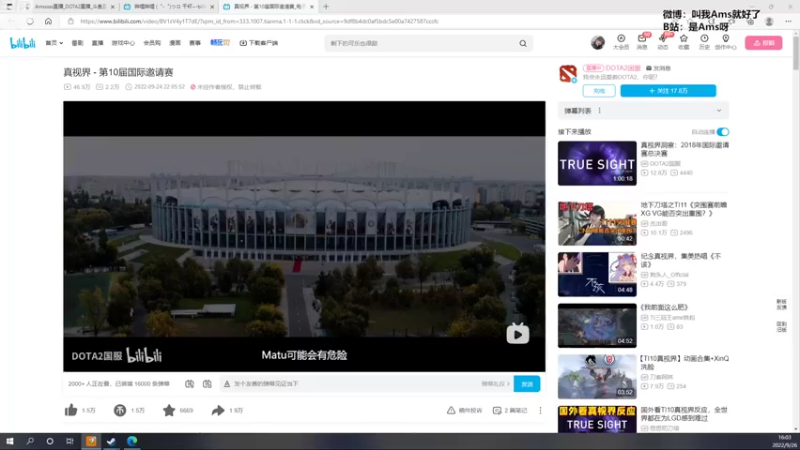Open 稿件投诉 report icon
This screenshot has width=800, height=450.
coord(451,410)
